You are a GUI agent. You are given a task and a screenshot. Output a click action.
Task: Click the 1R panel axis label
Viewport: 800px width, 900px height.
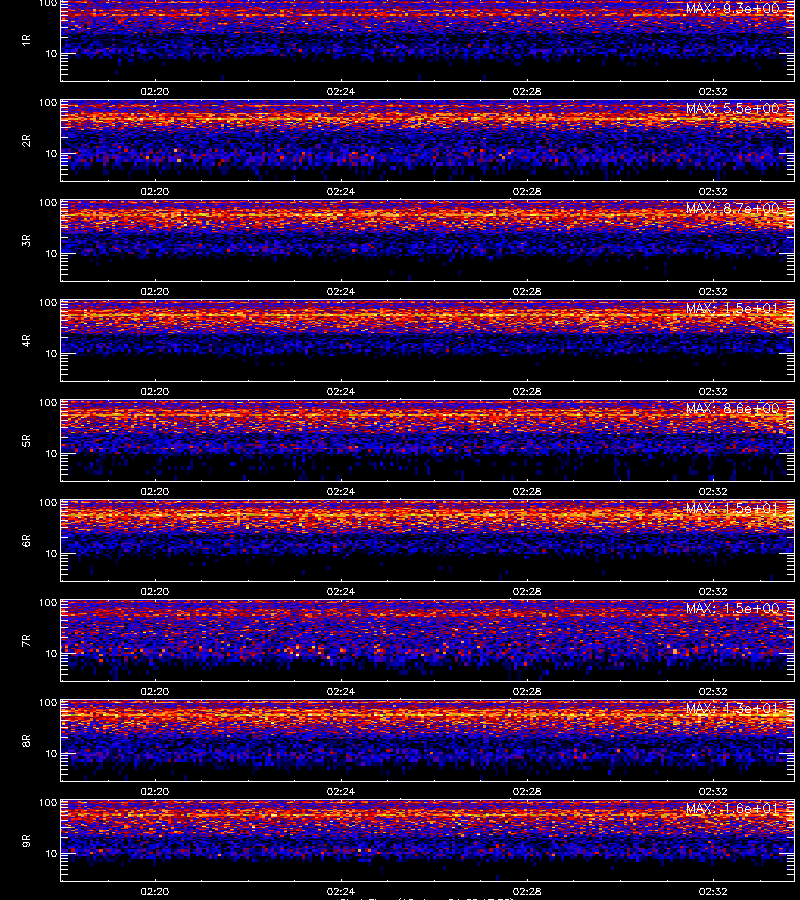click(26, 40)
